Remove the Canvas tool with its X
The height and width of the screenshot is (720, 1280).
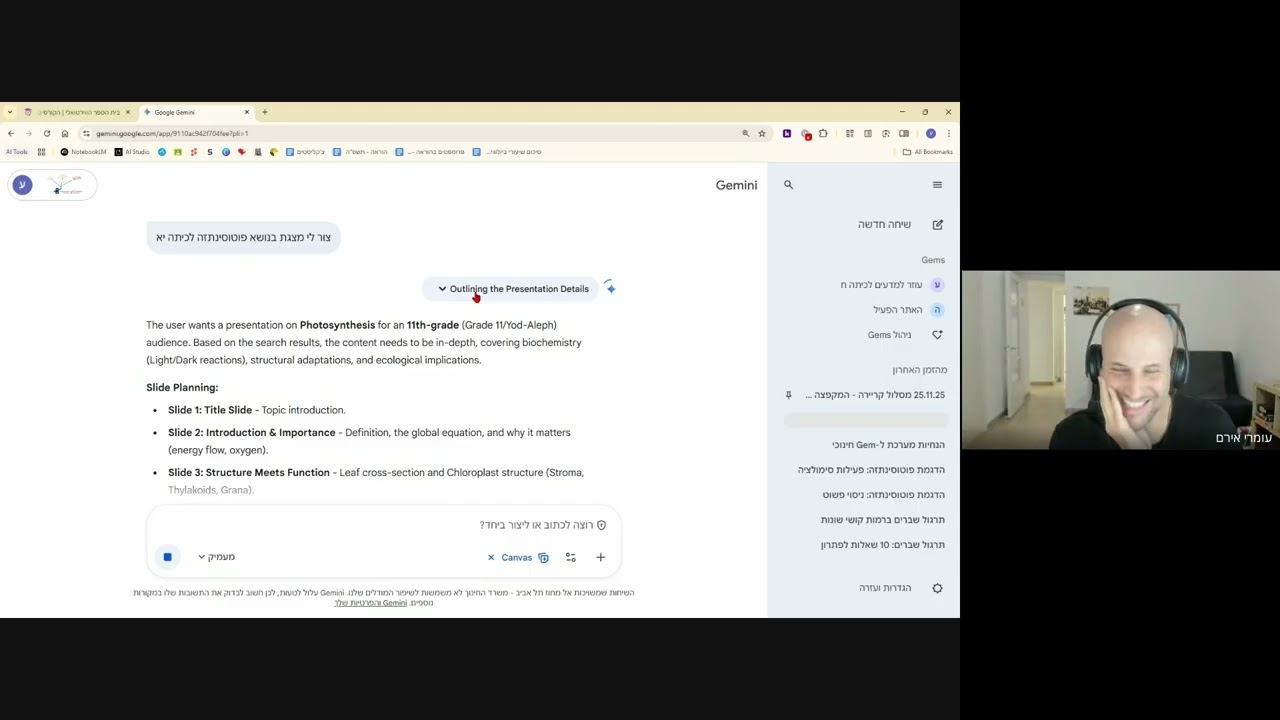[491, 558]
